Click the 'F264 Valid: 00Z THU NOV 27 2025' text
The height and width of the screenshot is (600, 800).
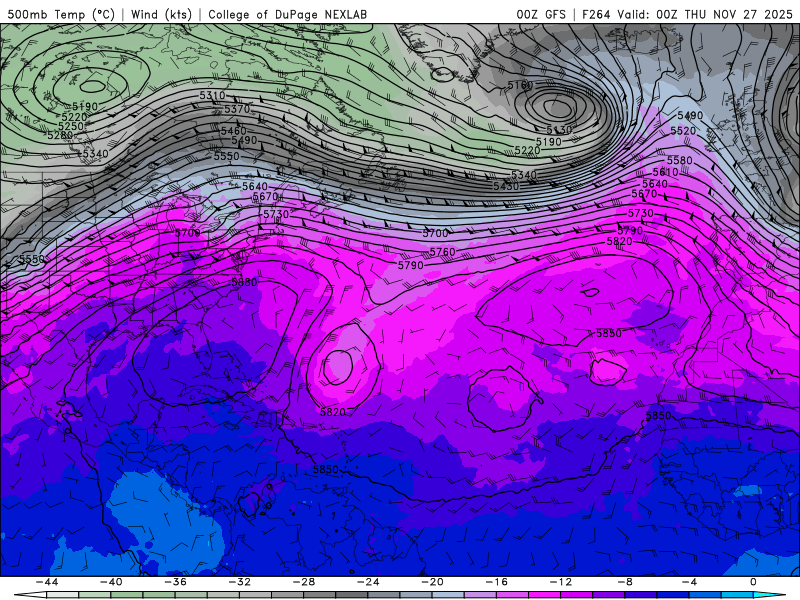pos(687,14)
